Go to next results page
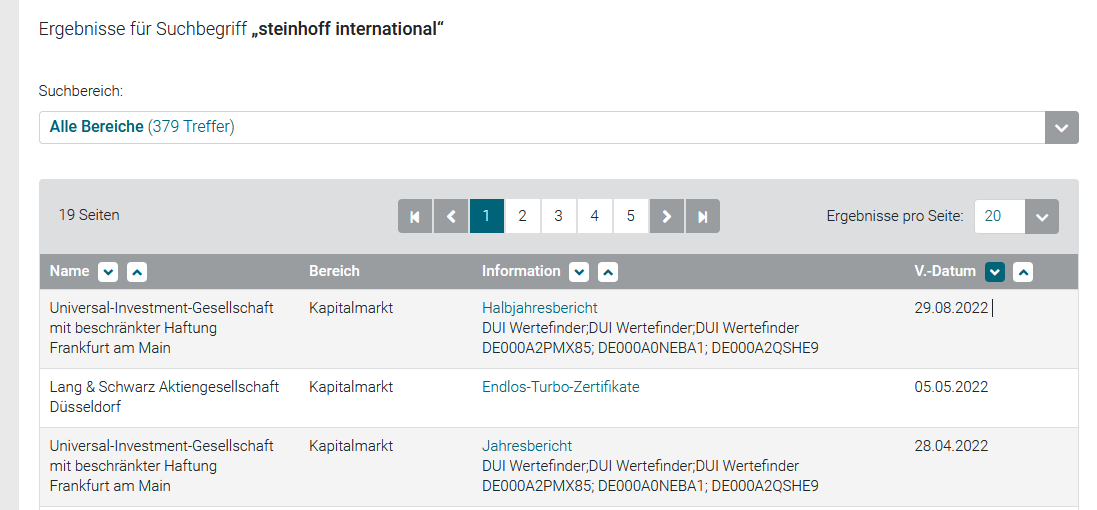The height and width of the screenshot is (510, 1097). [x=667, y=216]
